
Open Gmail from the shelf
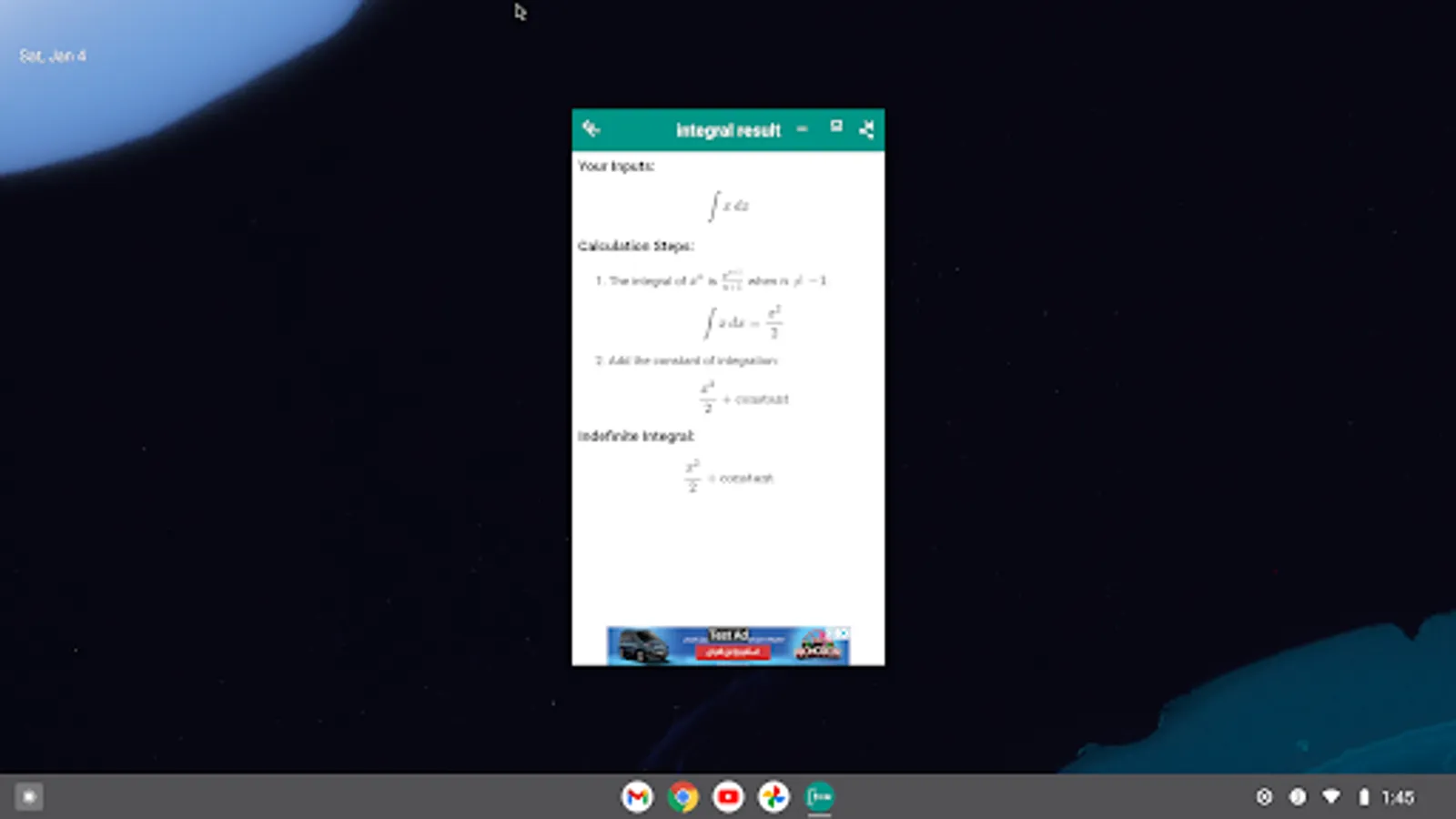[637, 796]
